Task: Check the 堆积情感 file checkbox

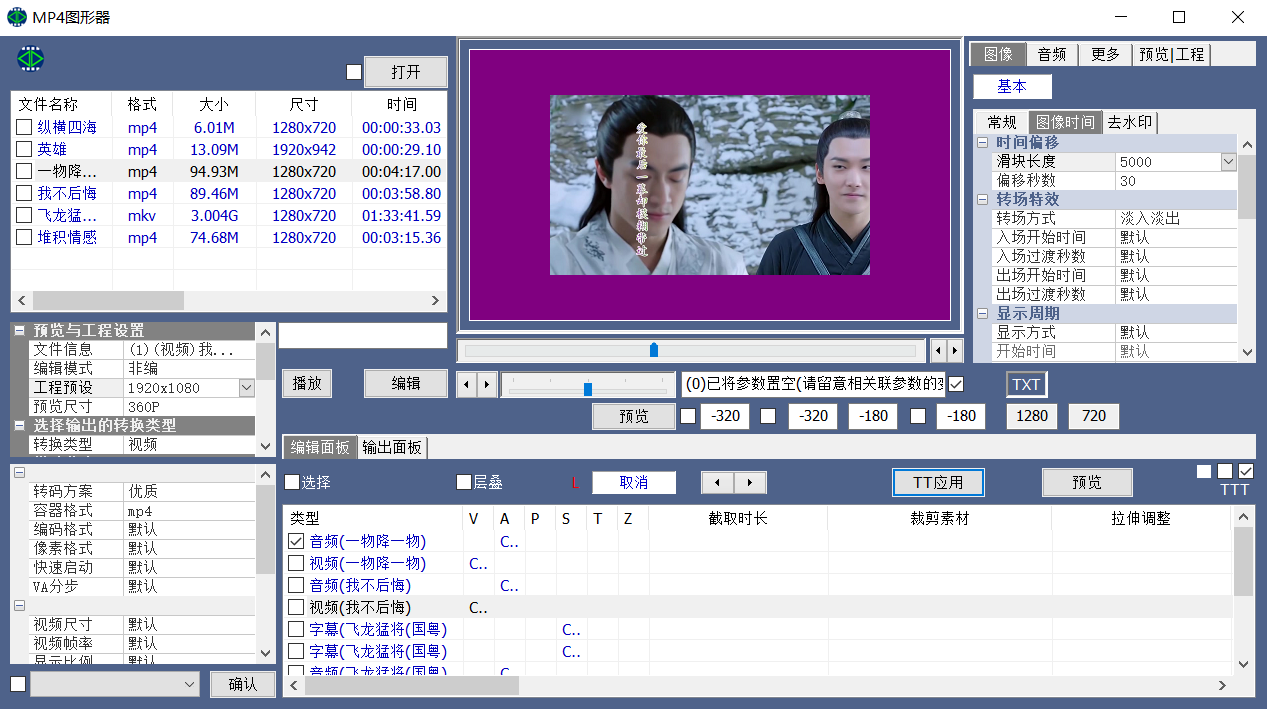Action: pyautogui.click(x=24, y=237)
